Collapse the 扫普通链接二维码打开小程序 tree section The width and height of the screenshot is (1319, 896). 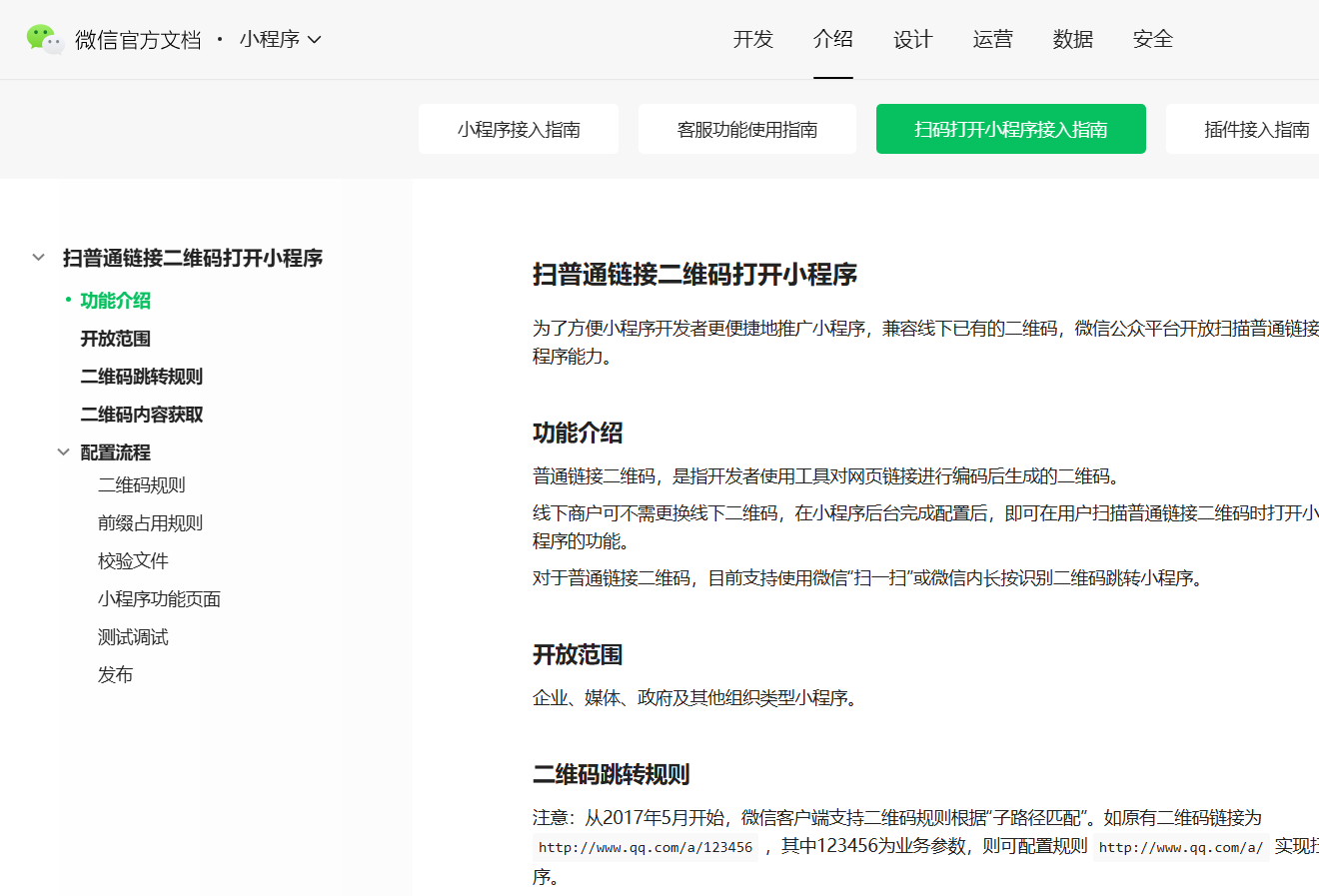point(39,258)
